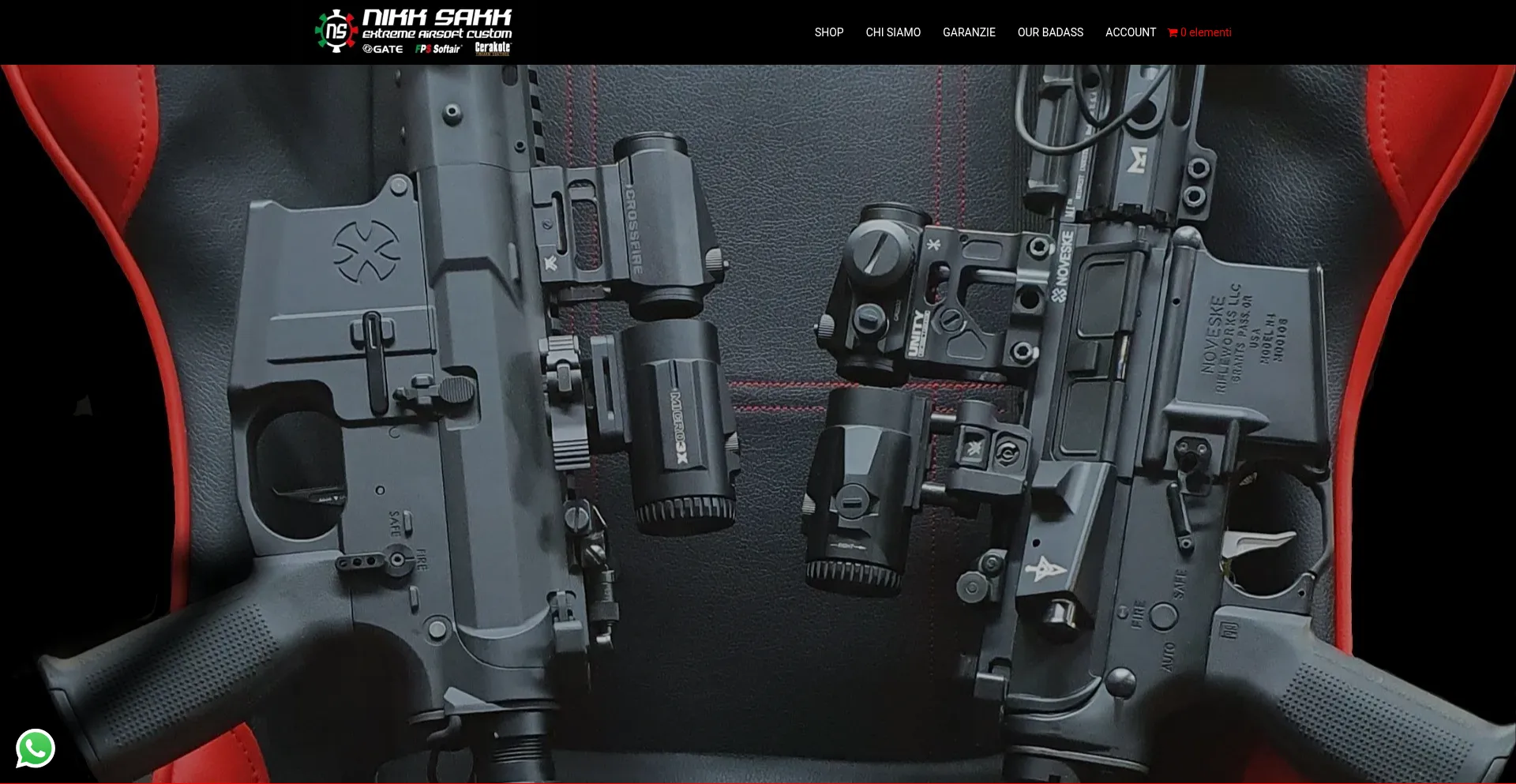Click the hero rifles banner image

pyautogui.click(x=758, y=424)
